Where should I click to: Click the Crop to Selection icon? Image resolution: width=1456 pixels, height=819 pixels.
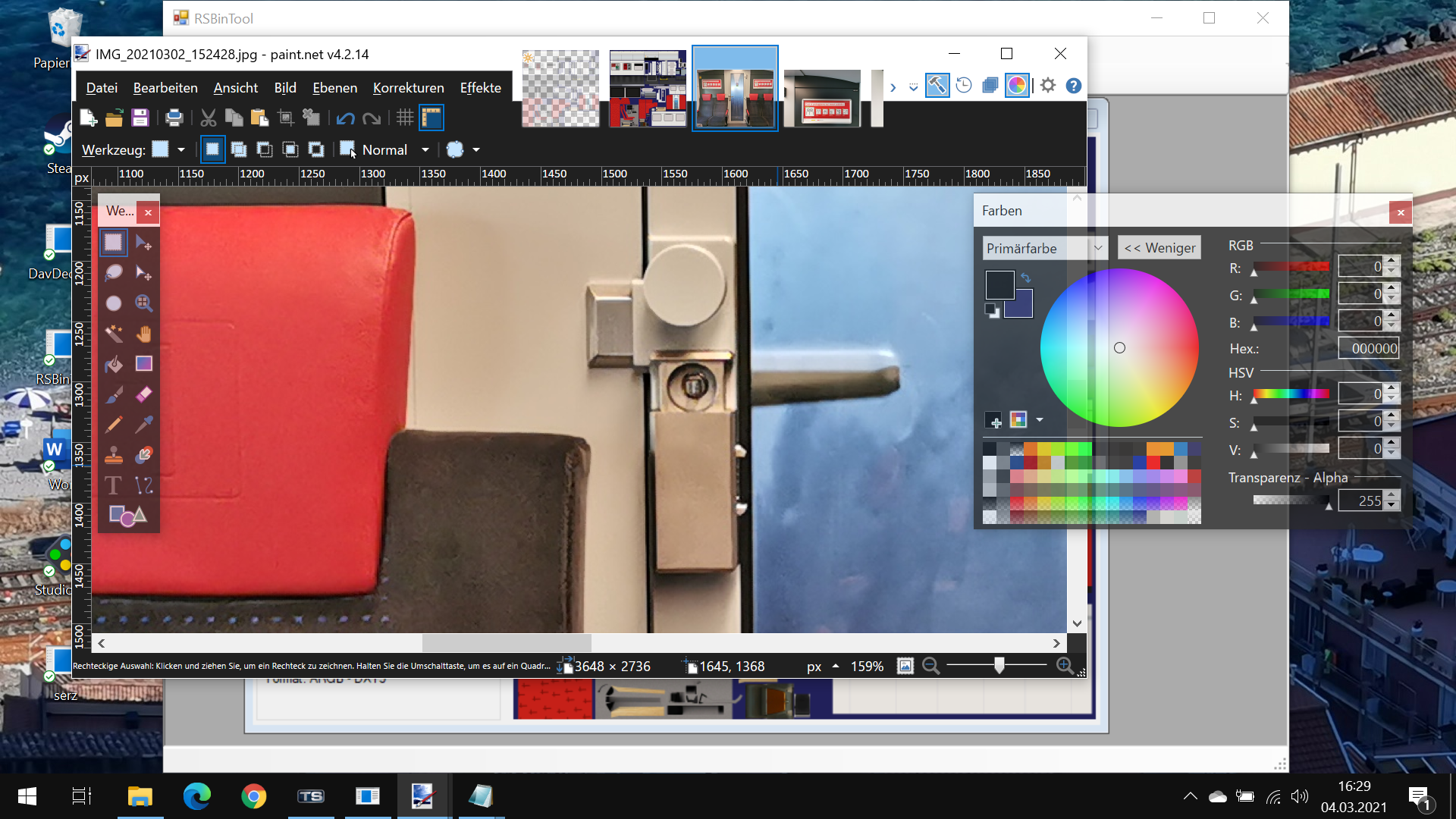coord(286,118)
